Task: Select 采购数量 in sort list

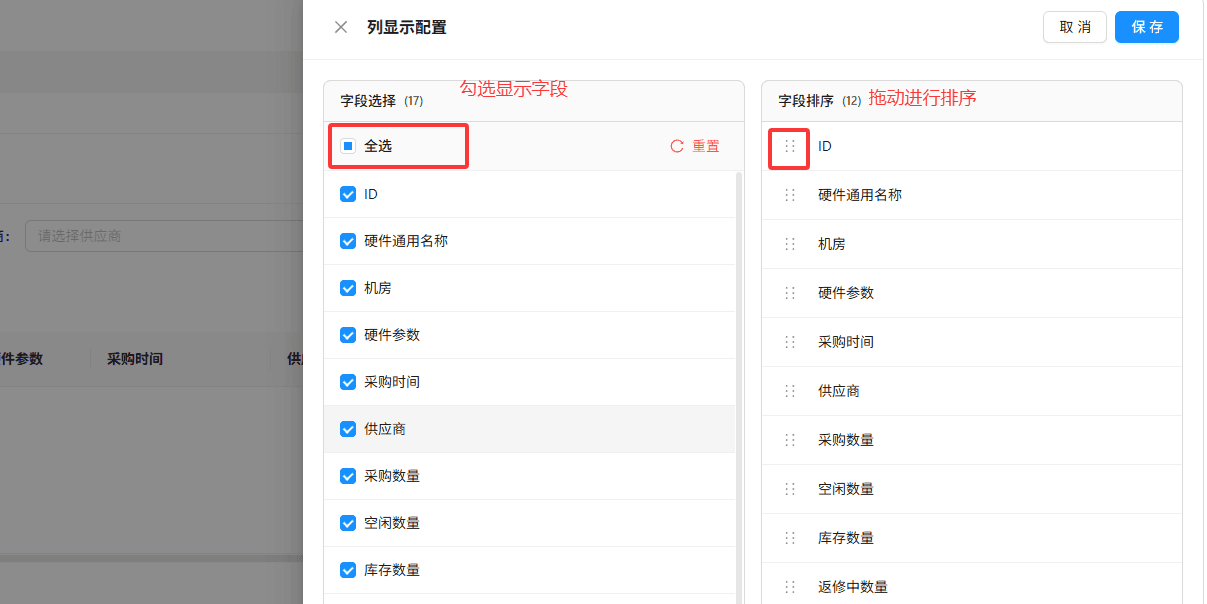Action: tap(846, 440)
